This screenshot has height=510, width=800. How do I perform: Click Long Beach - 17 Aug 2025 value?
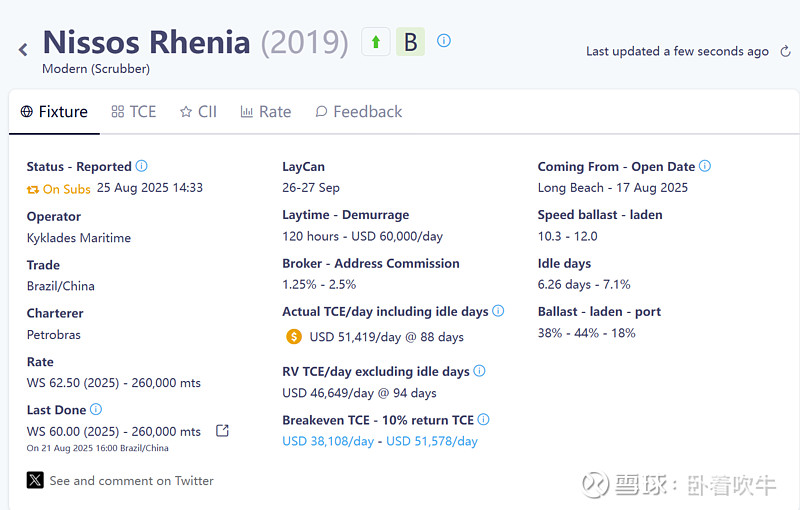pos(613,188)
